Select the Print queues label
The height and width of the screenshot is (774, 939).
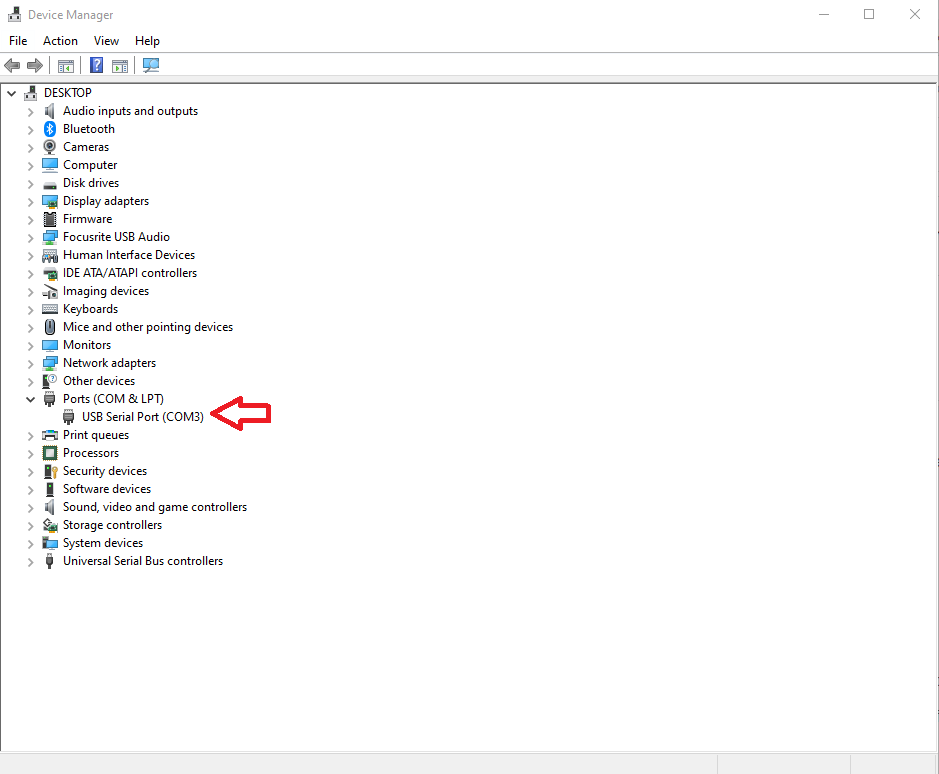(96, 435)
